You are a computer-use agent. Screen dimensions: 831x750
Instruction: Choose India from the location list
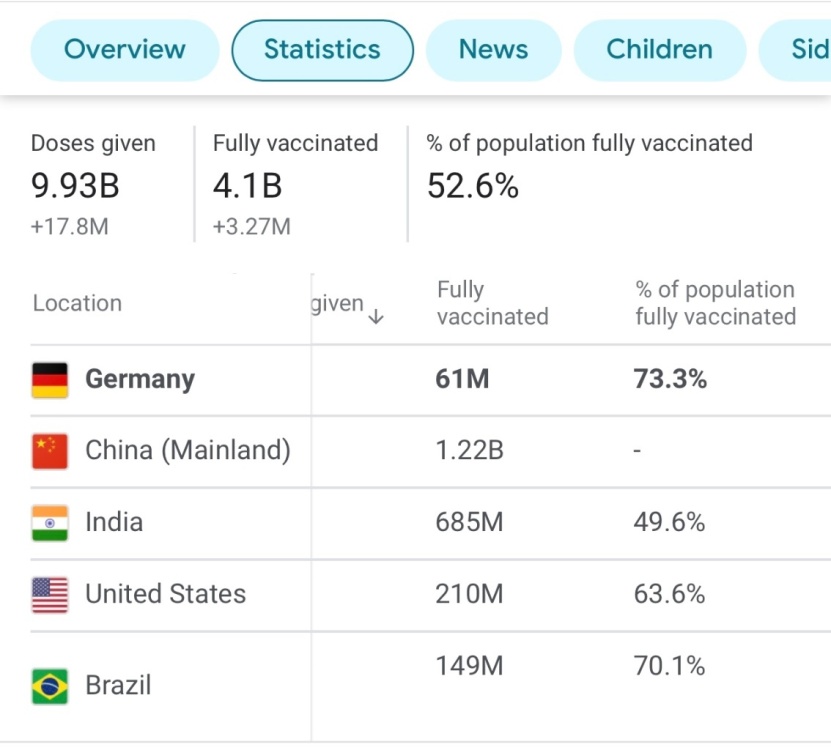click(114, 523)
